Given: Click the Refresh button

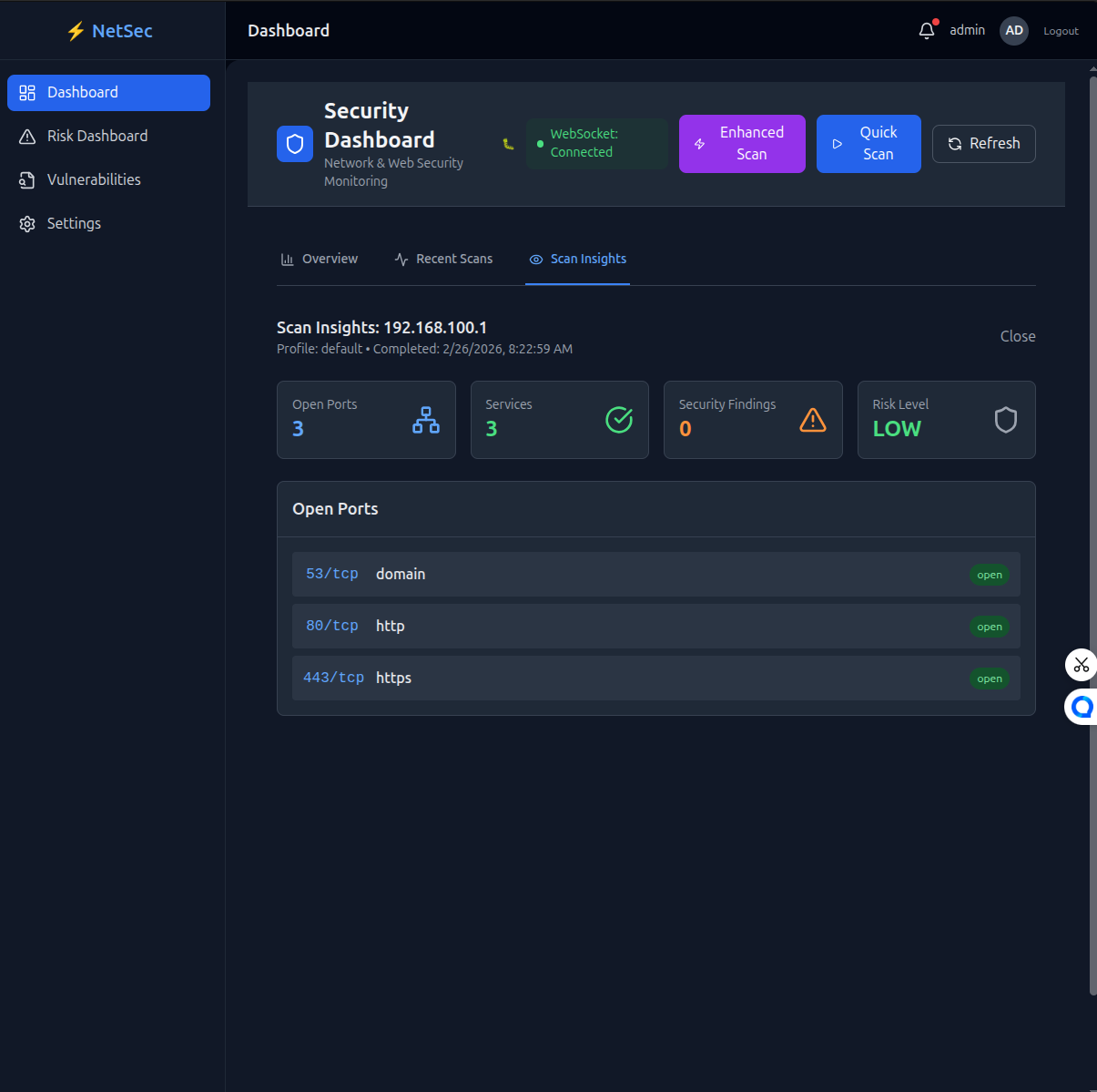Looking at the screenshot, I should tap(983, 144).
